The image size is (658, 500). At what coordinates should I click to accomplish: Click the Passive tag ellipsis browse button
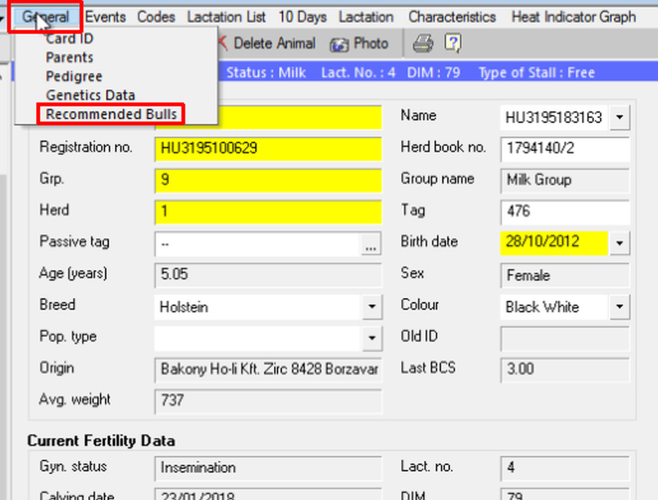coord(371,244)
